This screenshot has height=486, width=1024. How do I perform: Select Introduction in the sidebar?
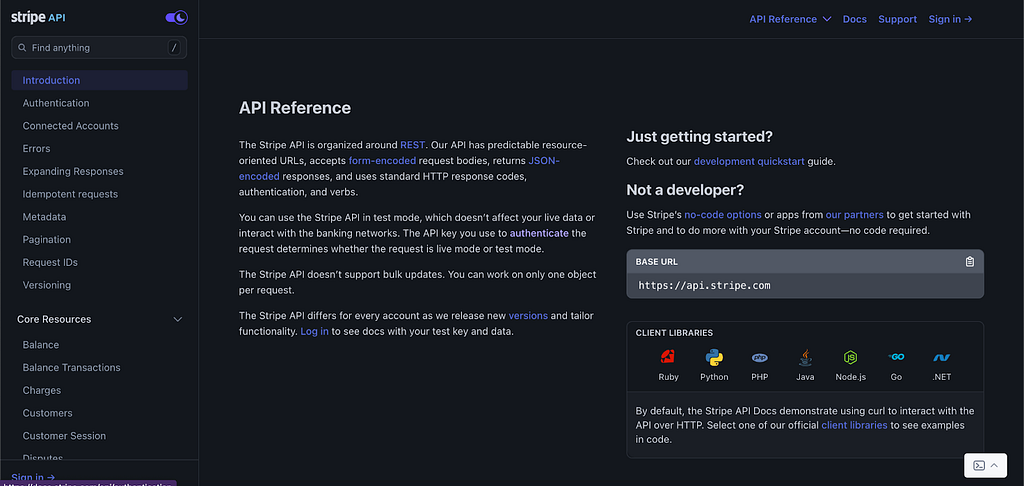(99, 80)
